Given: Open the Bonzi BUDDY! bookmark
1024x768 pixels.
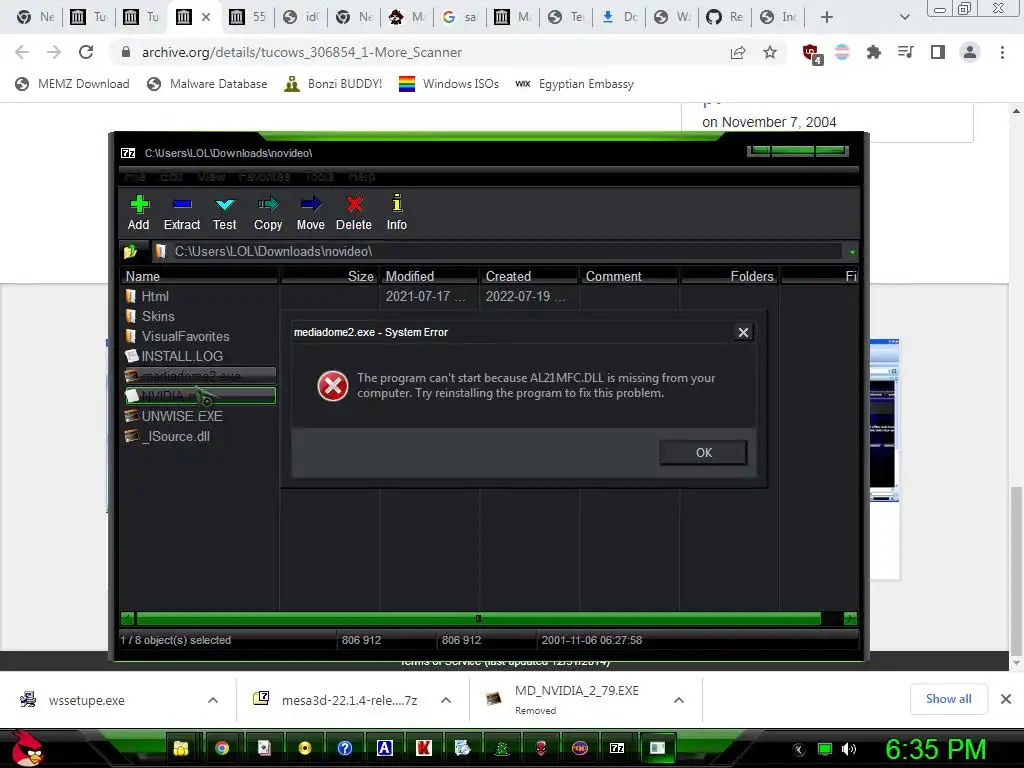Looking at the screenshot, I should tap(334, 84).
